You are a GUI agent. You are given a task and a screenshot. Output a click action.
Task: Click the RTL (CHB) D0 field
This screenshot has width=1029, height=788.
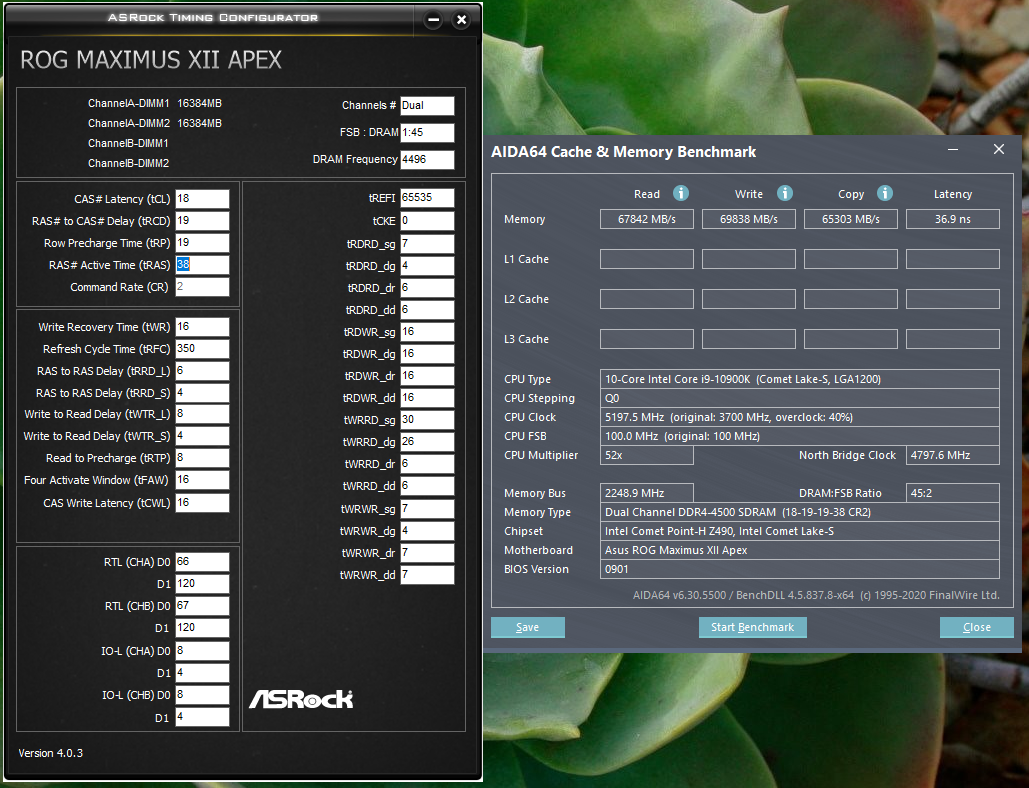[x=202, y=606]
